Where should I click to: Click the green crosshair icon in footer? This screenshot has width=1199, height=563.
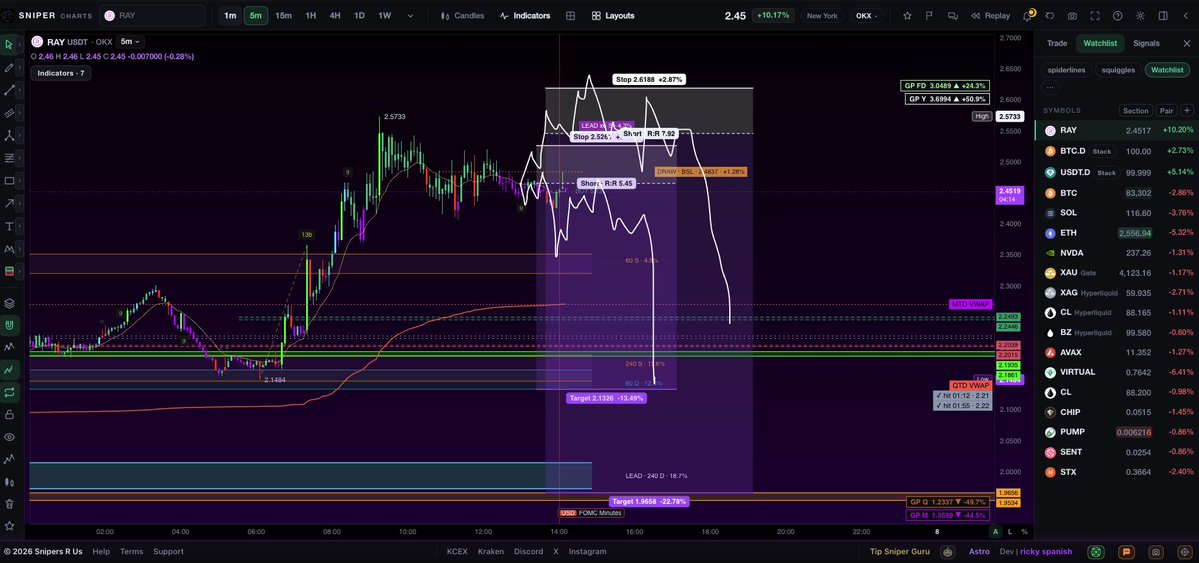1096,551
